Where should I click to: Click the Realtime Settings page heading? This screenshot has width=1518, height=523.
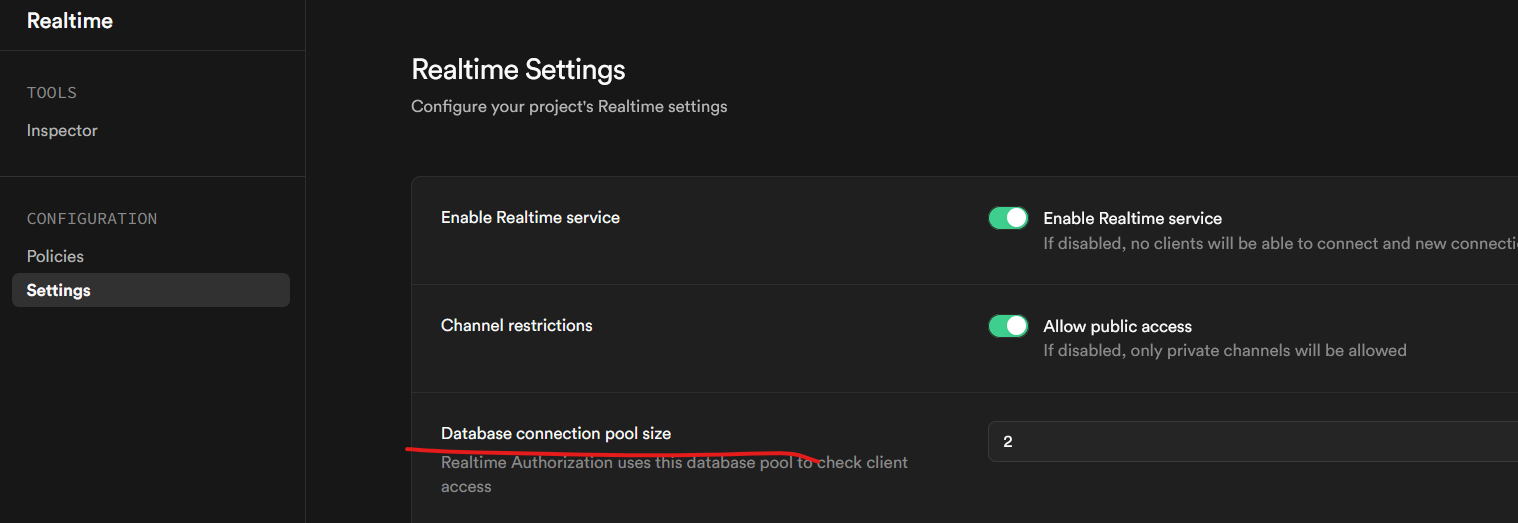[518, 70]
